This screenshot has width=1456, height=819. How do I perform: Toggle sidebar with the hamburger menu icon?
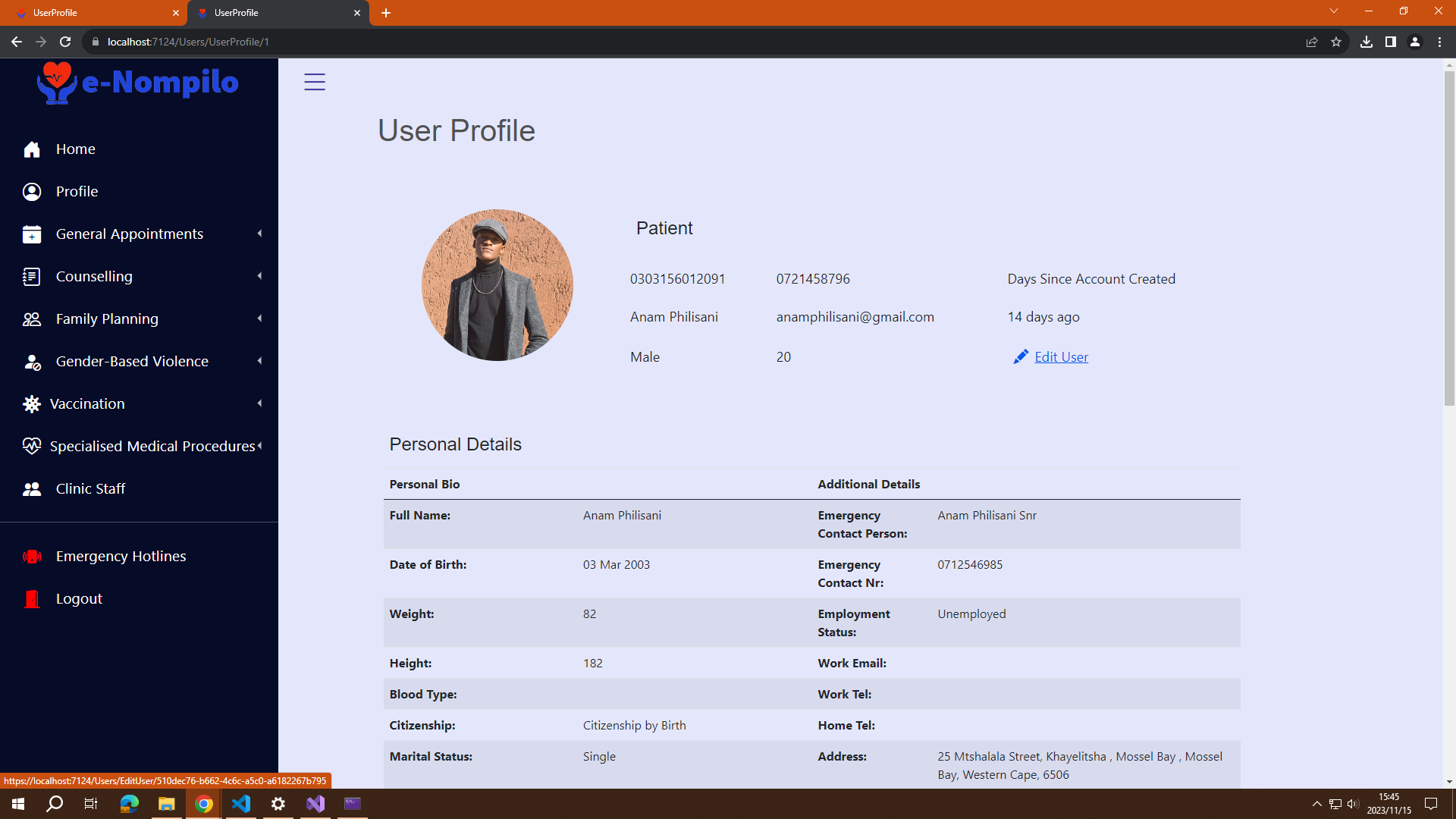click(x=315, y=82)
